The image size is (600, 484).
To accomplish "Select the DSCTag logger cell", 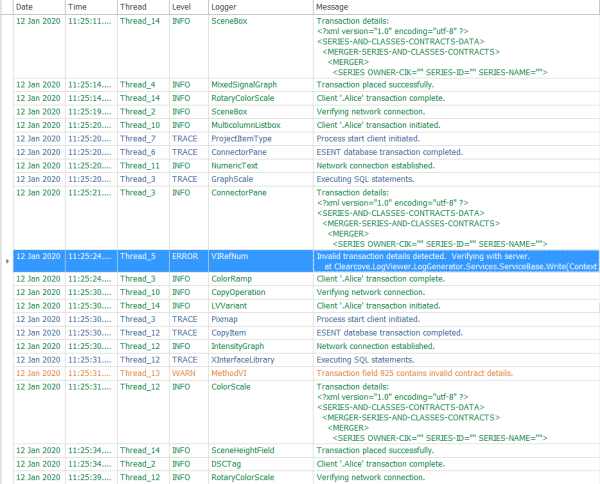I will click(x=261, y=464).
